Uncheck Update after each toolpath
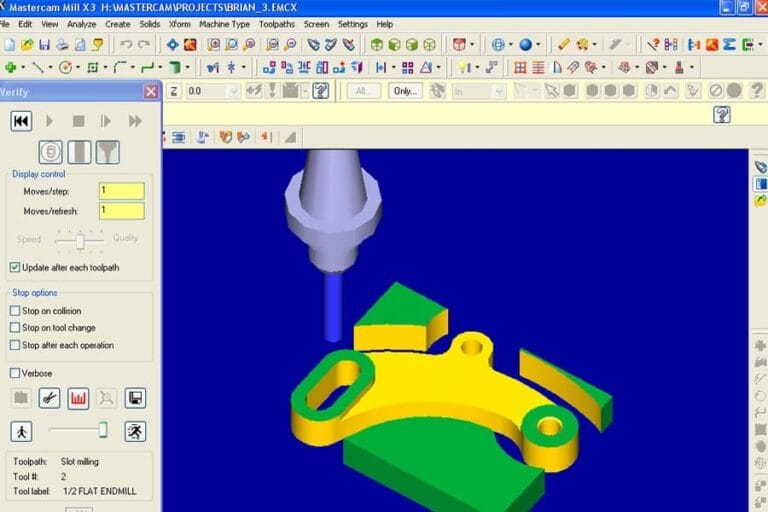Viewport: 768px width, 512px height. point(15,268)
